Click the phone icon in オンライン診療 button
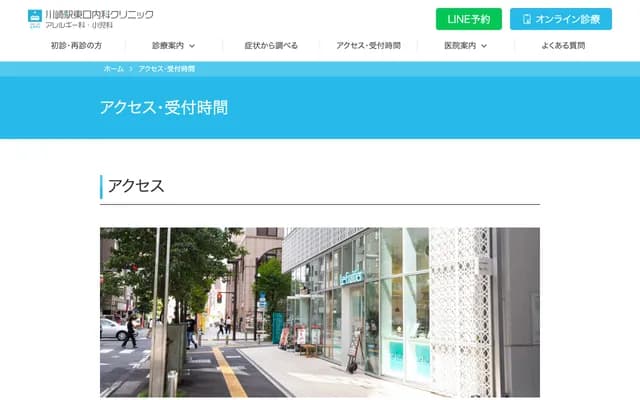Screen dimensions: 640x400 tap(527, 19)
